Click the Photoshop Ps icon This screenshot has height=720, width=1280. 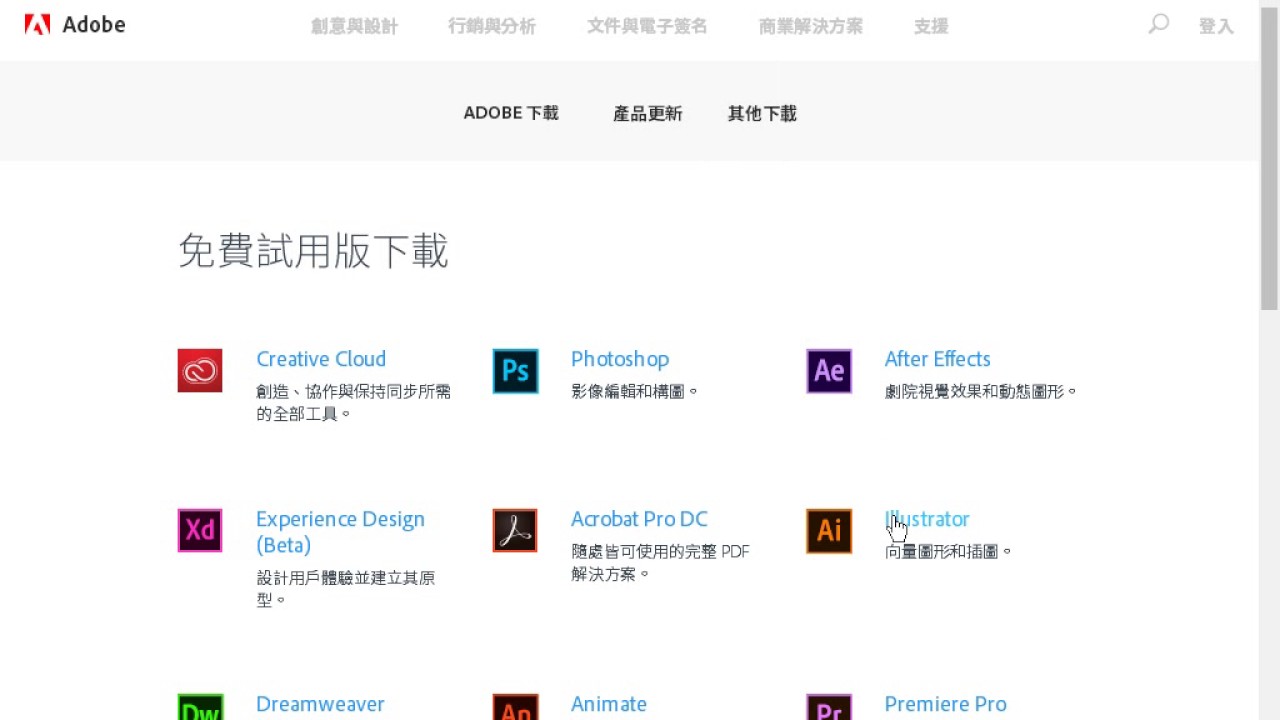pyautogui.click(x=515, y=370)
